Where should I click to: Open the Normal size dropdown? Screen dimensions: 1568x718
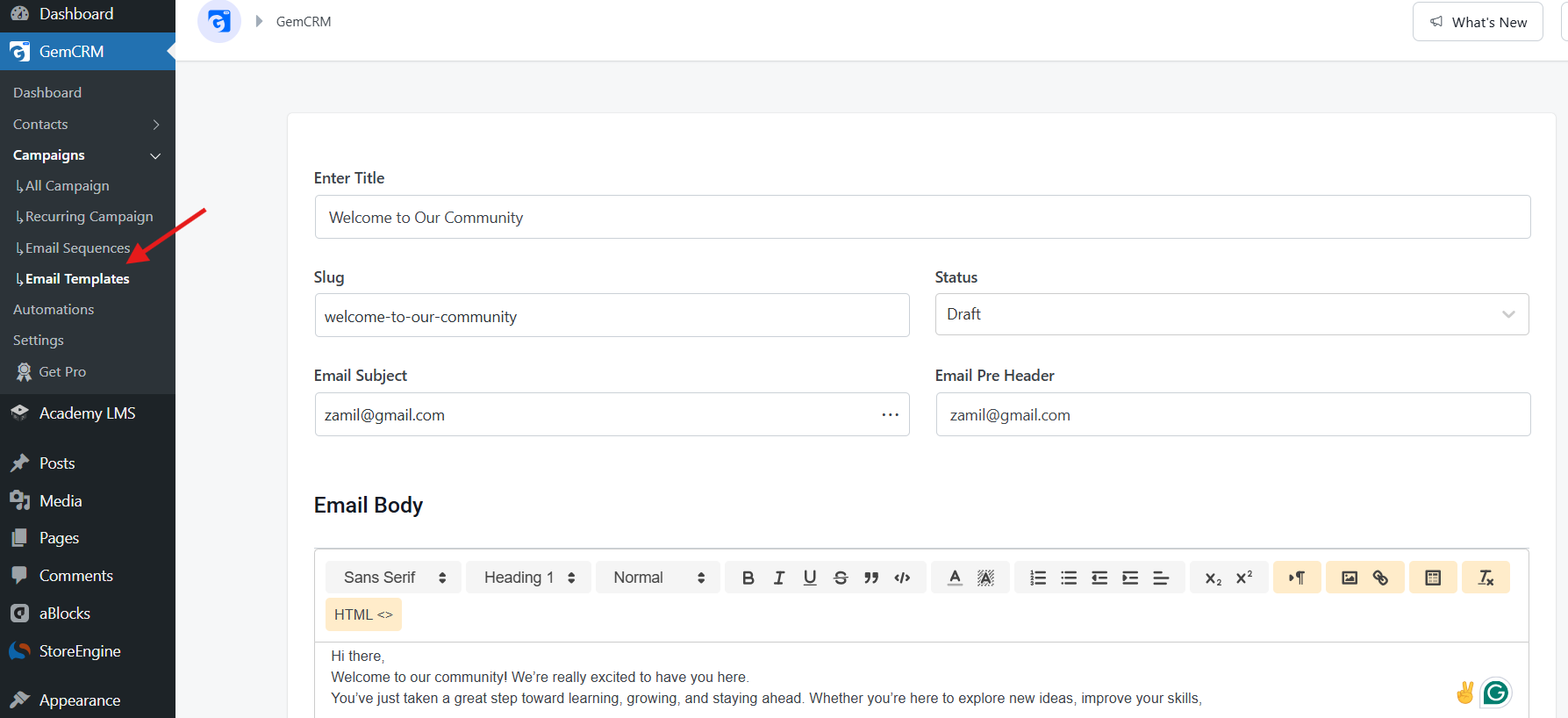(x=658, y=578)
